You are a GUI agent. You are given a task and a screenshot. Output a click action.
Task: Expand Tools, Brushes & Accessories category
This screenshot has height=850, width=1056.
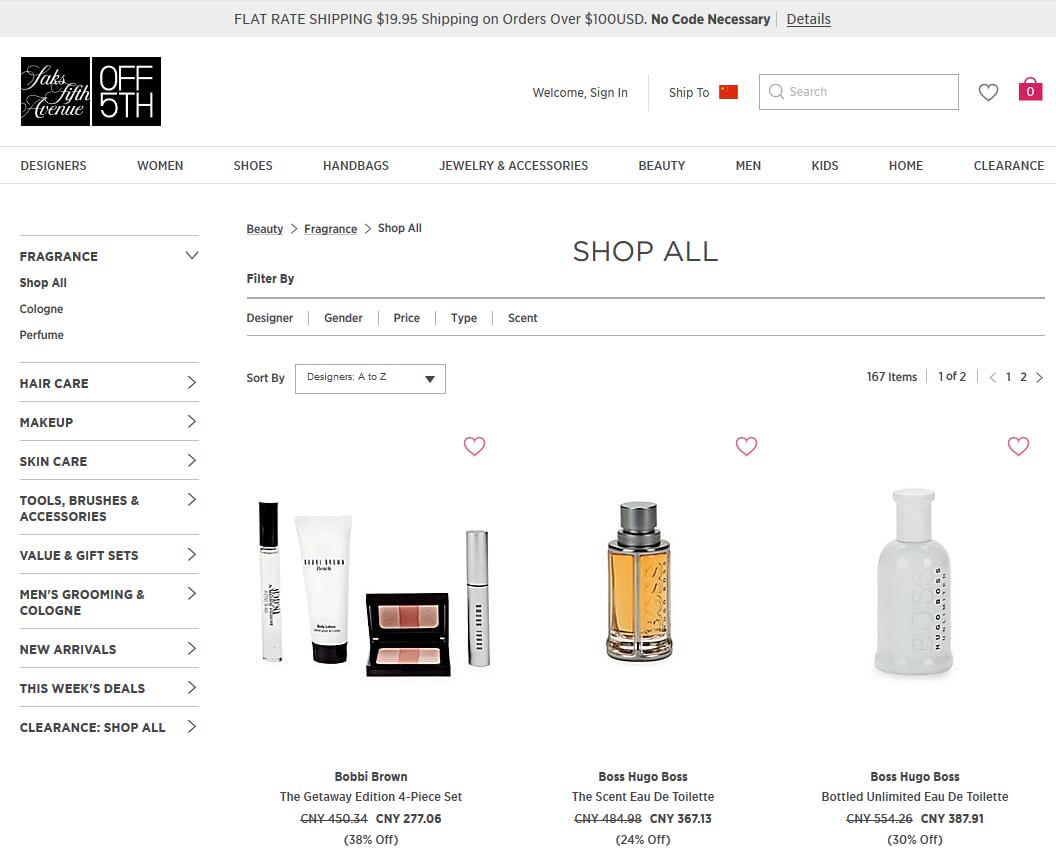192,500
